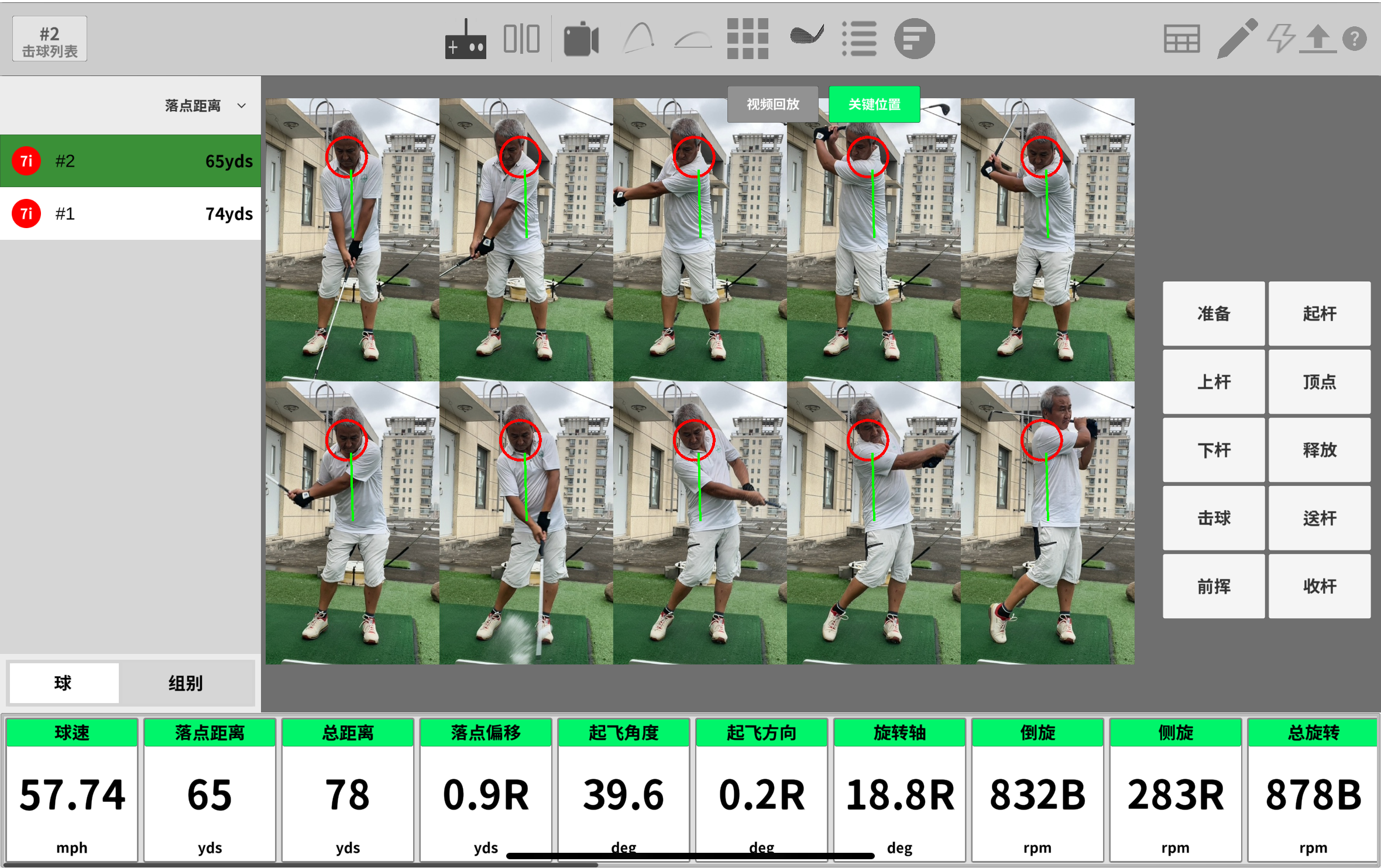Image resolution: width=1381 pixels, height=868 pixels.
Task: Open the help question mark icon
Action: click(x=1355, y=39)
